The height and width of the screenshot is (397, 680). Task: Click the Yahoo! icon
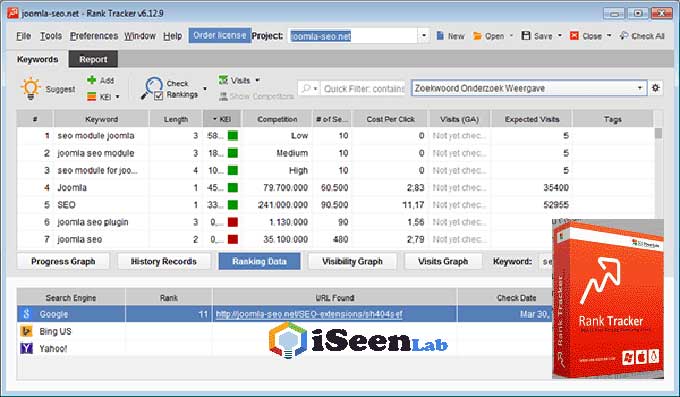[26, 348]
